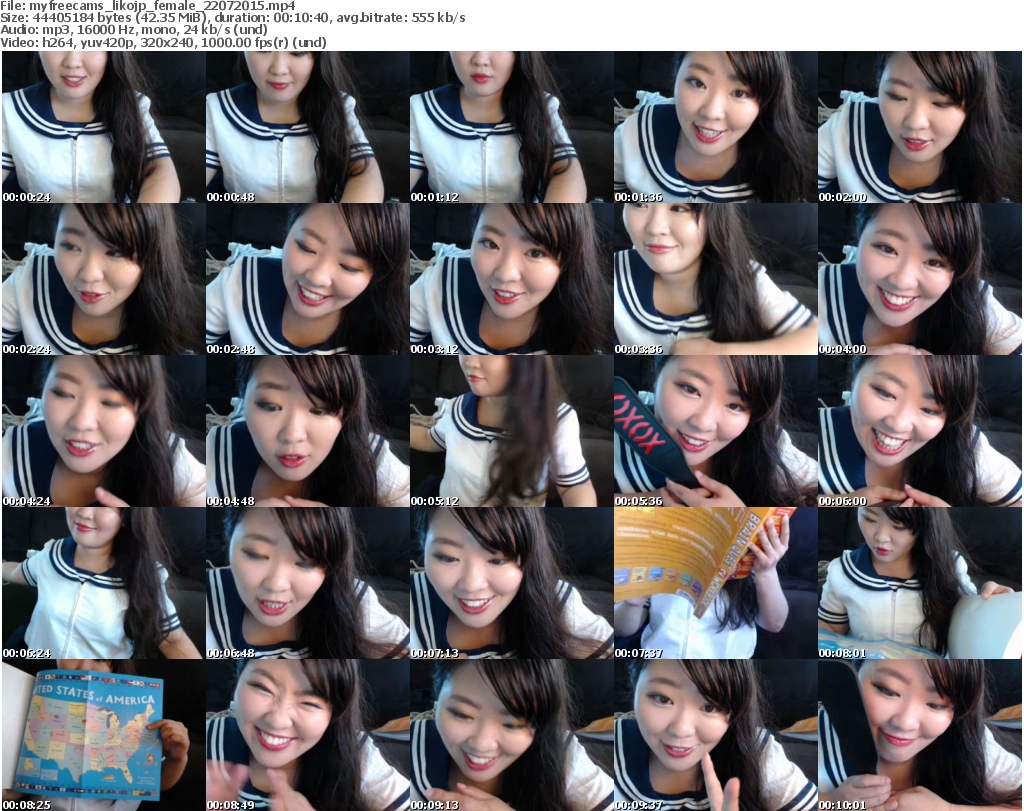Select the frame stamped 00:09:37
This screenshot has height=811, width=1024.
(x=715, y=735)
